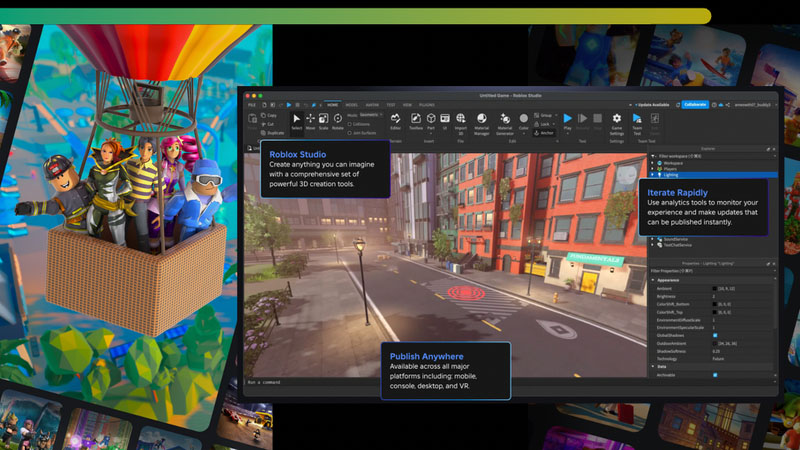This screenshot has width=800, height=450.
Task: Click the Update Available notice
Action: tap(651, 105)
